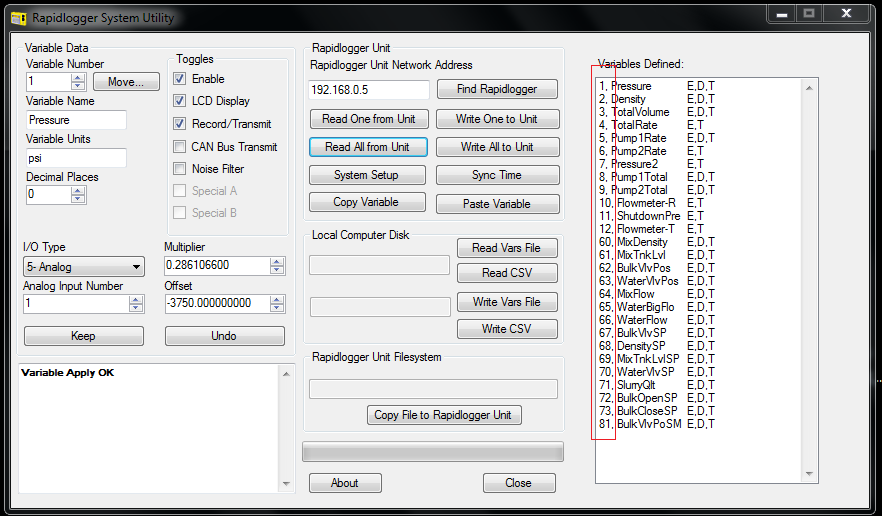Click the Offset input field
The height and width of the screenshot is (516, 882).
coord(217,303)
